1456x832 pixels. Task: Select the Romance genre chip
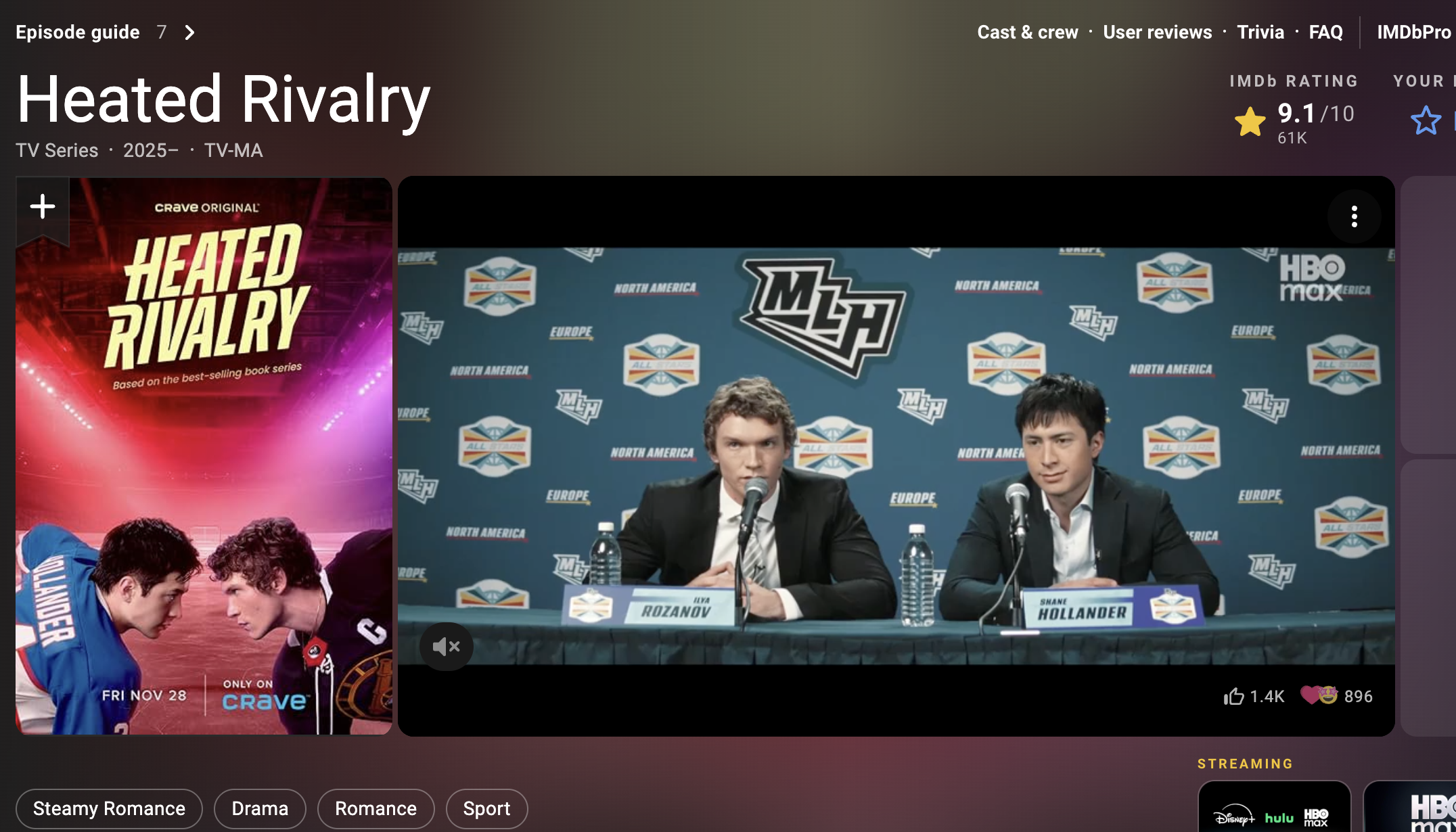tap(376, 809)
